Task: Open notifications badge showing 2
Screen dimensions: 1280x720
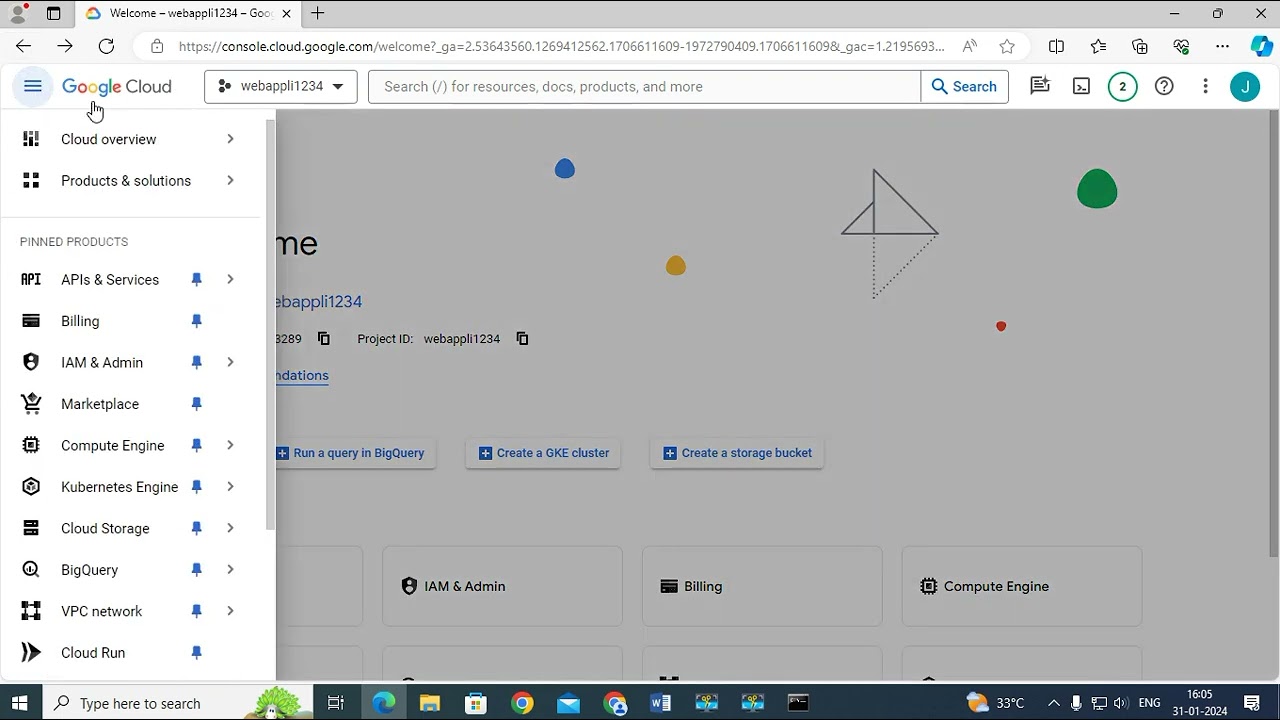Action: pyautogui.click(x=1122, y=86)
